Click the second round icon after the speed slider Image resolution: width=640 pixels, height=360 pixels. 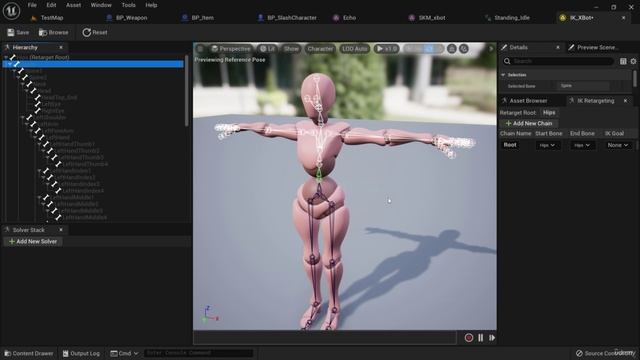(464, 49)
